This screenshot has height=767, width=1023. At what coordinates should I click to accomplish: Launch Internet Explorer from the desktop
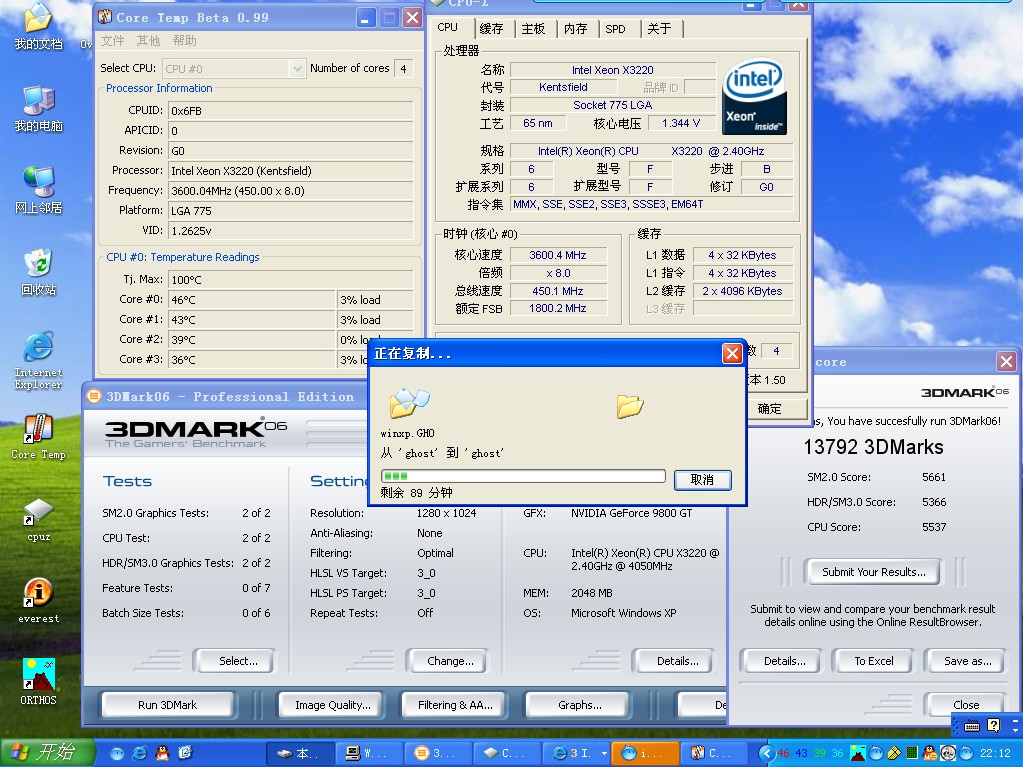pos(38,360)
